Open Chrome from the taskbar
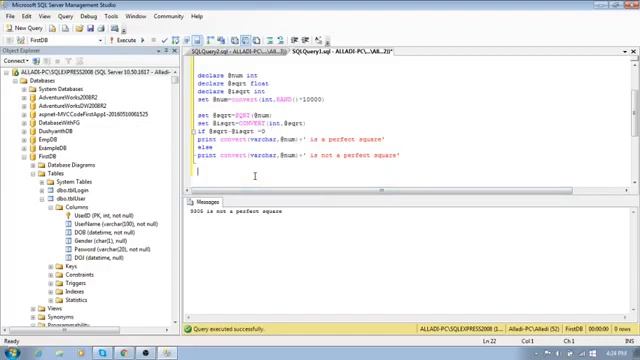 click(x=124, y=353)
